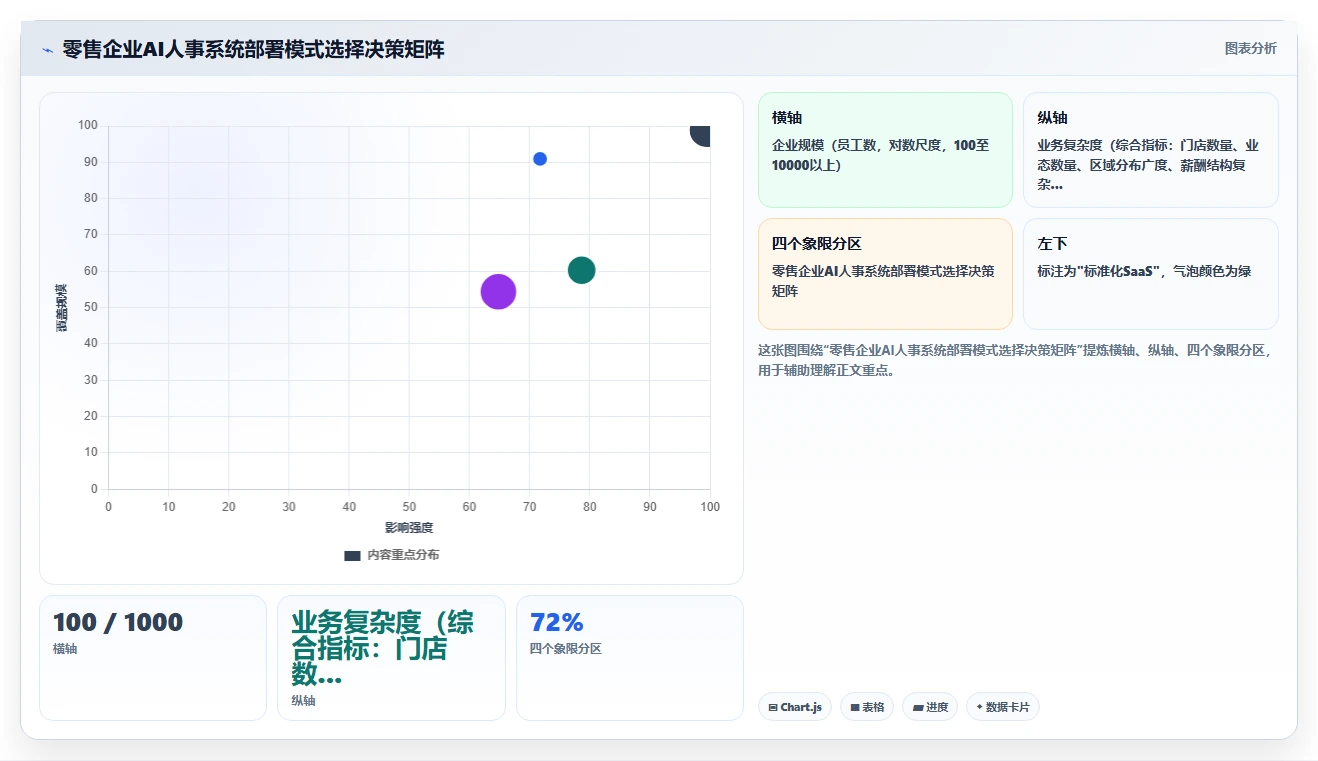Toggle the 内容重点分布 legend color box

click(352, 555)
